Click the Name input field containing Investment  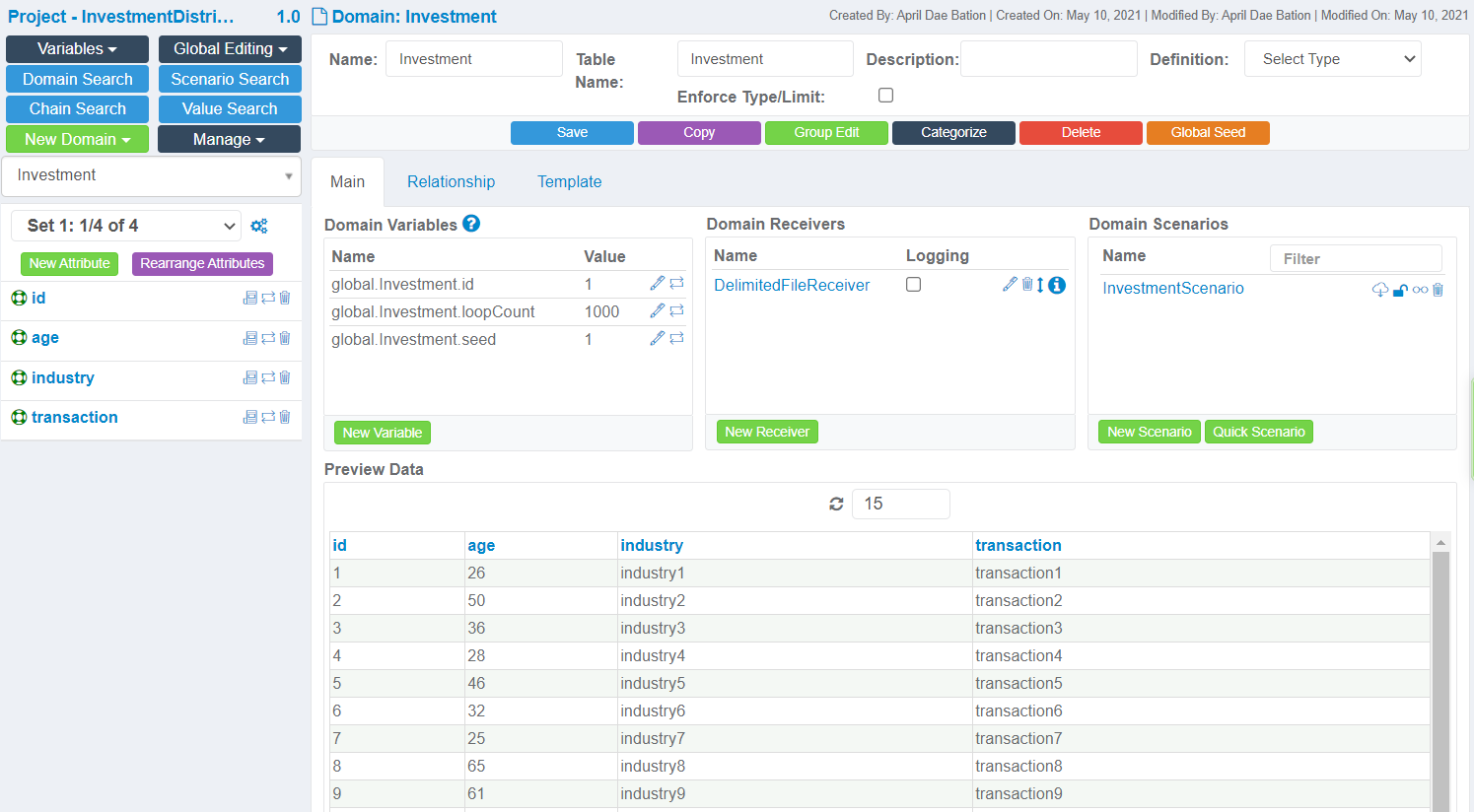[x=474, y=59]
